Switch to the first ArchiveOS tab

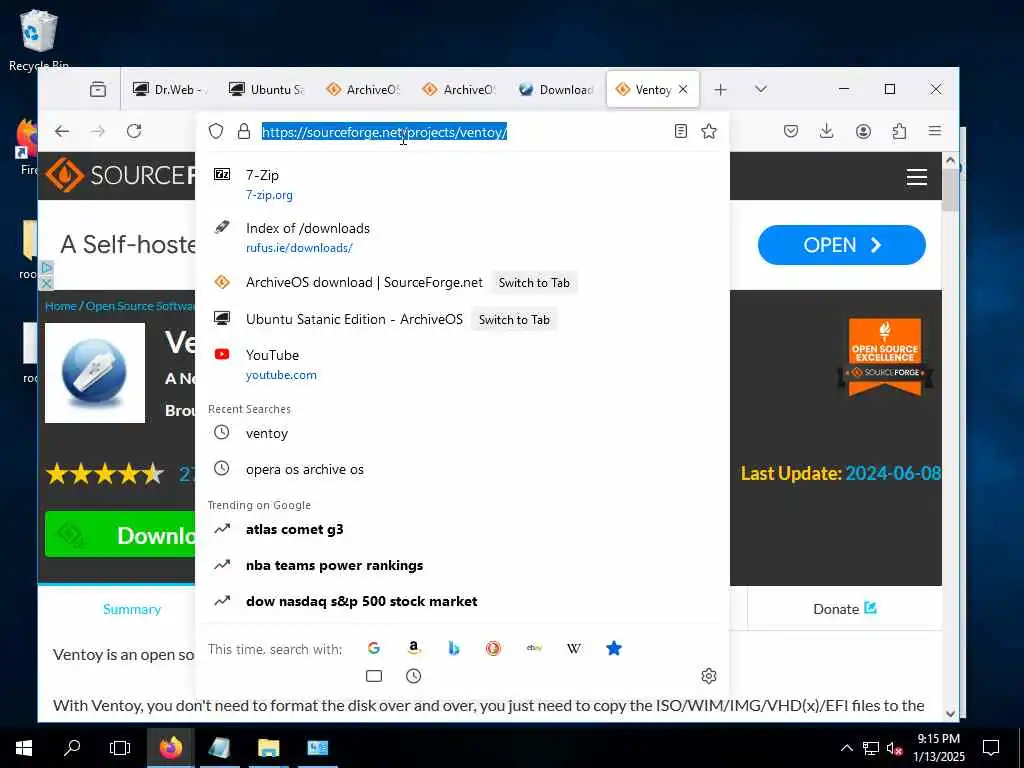362,89
